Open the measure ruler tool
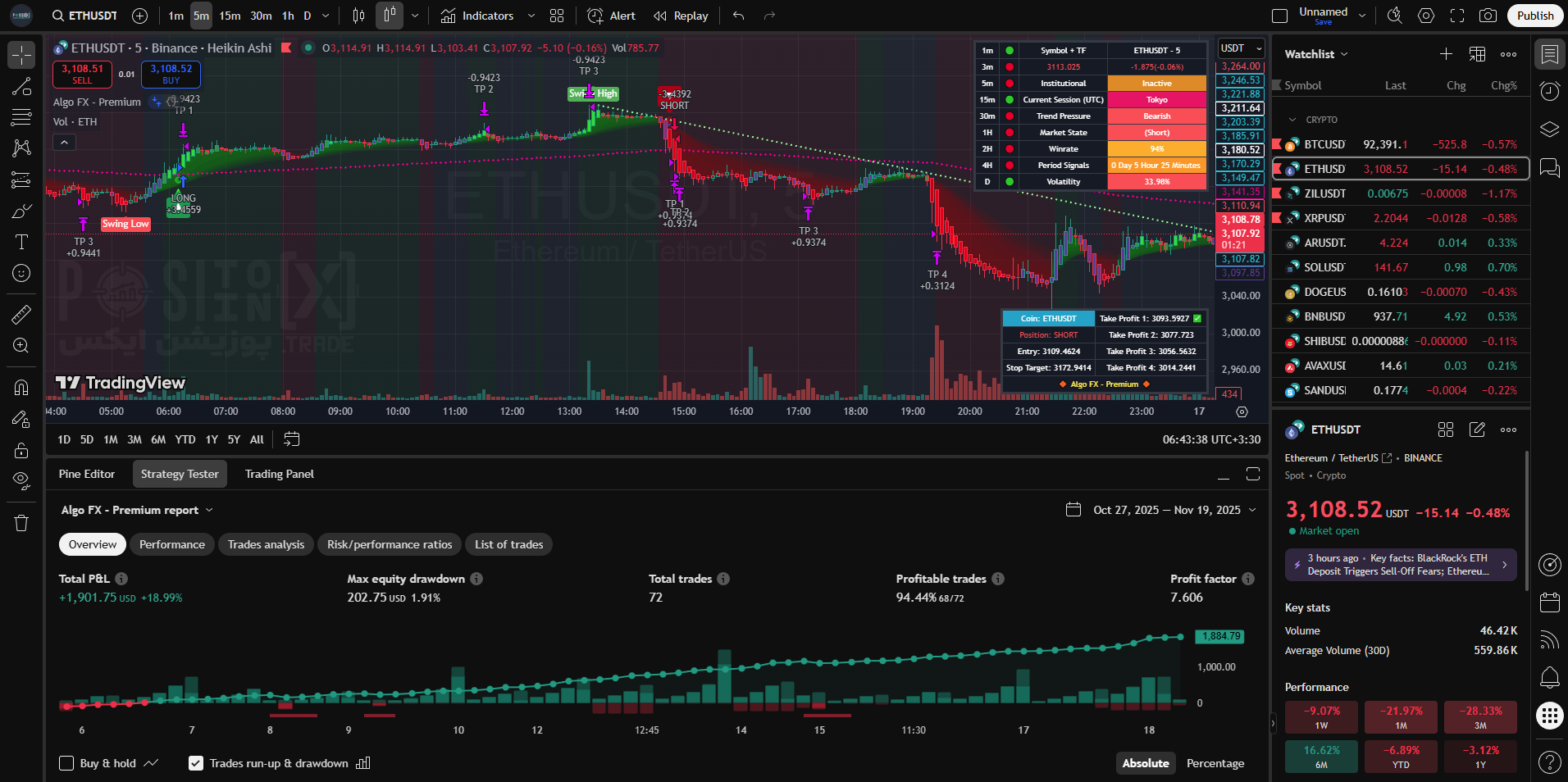The width and height of the screenshot is (1568, 782). [x=21, y=314]
